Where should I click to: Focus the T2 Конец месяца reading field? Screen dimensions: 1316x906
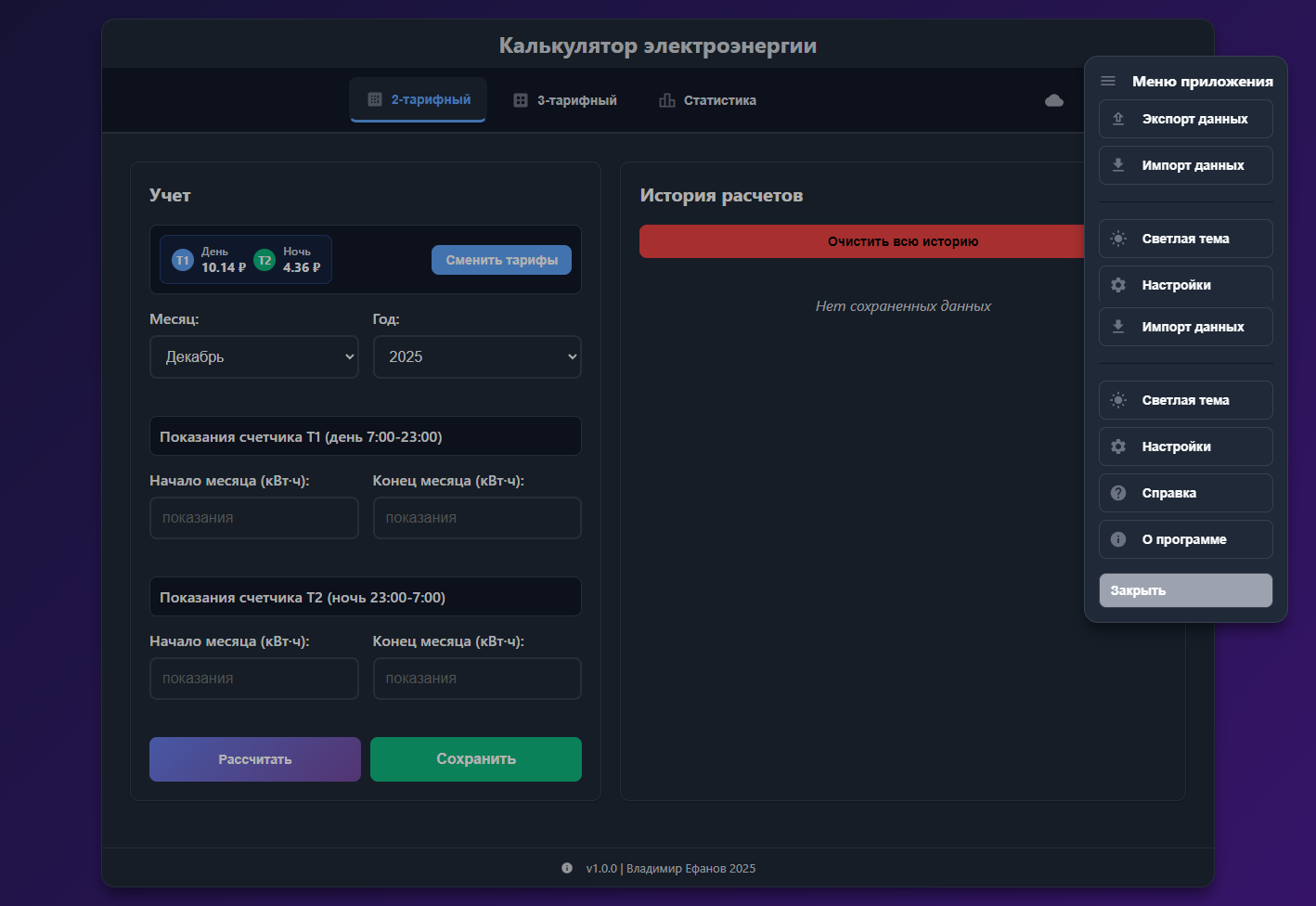coord(477,679)
